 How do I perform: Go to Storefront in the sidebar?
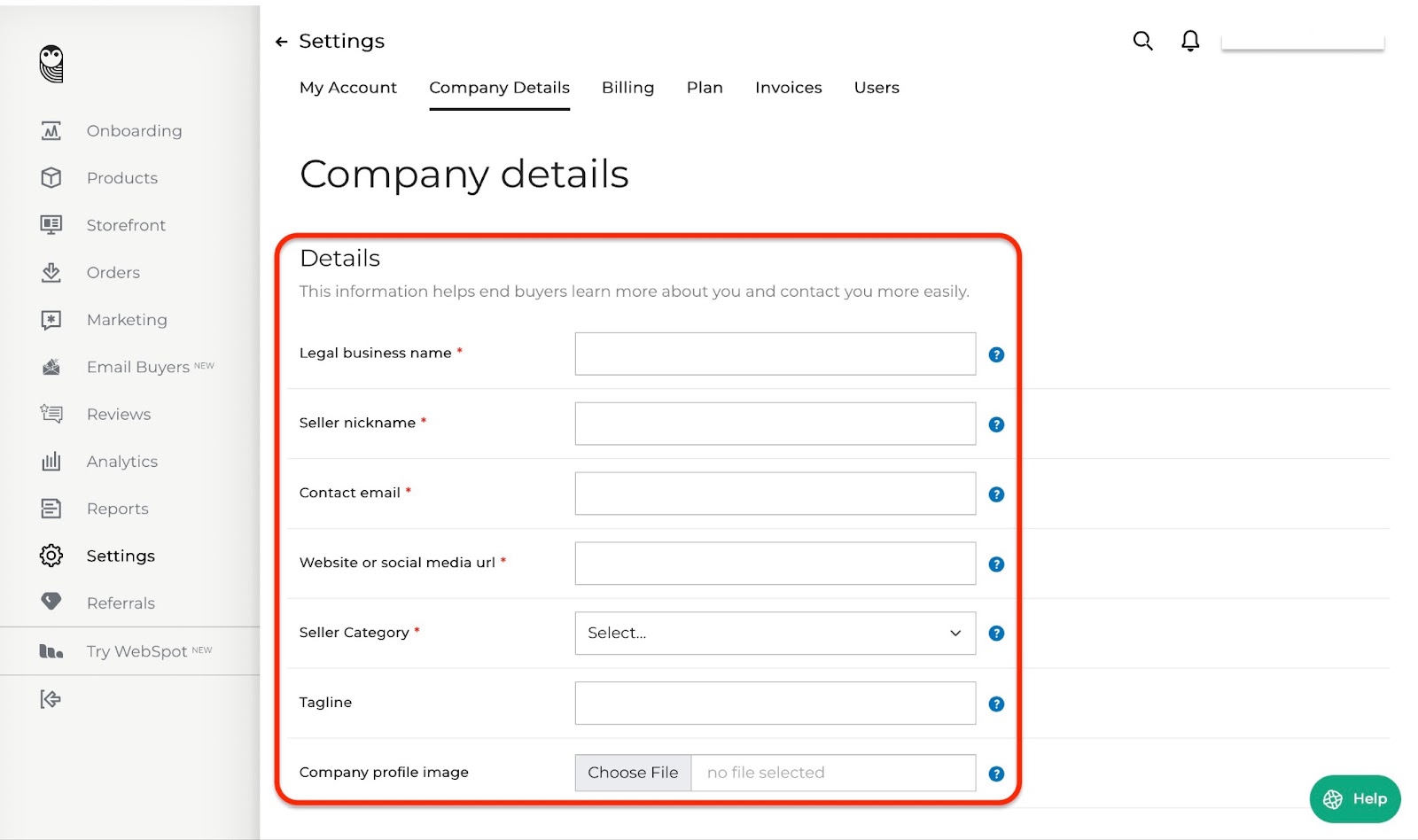tap(126, 225)
